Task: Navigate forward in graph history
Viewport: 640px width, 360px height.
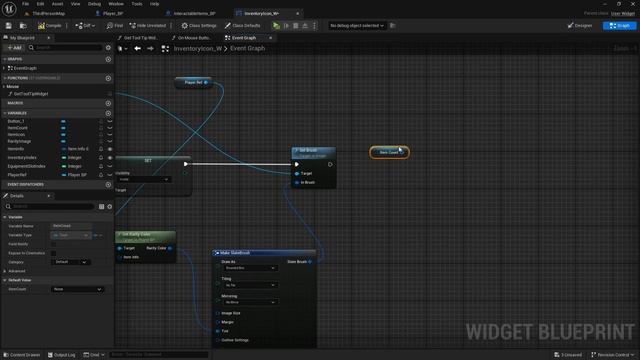Action: tap(151, 49)
